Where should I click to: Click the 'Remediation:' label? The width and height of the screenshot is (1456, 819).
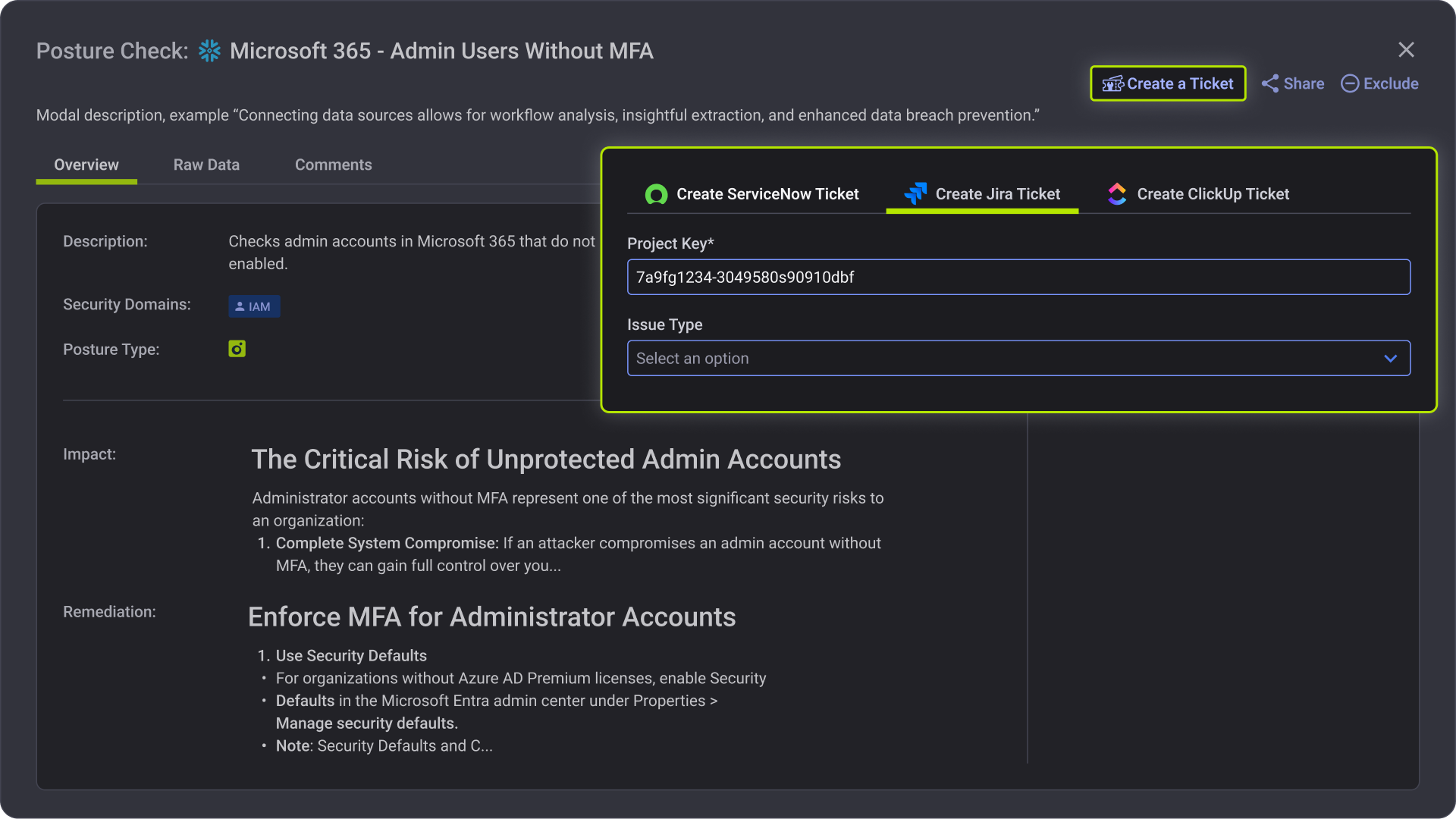click(109, 611)
